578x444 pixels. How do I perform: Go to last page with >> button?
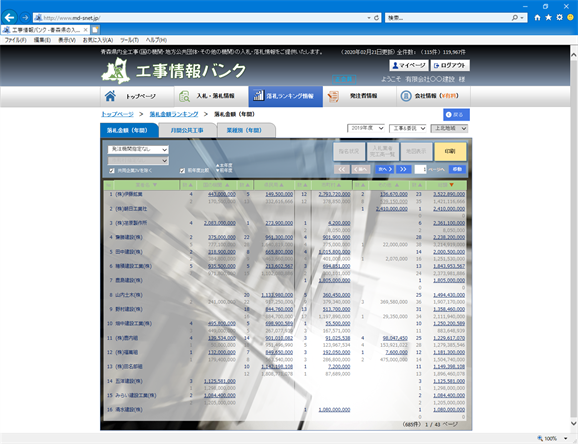click(x=403, y=169)
